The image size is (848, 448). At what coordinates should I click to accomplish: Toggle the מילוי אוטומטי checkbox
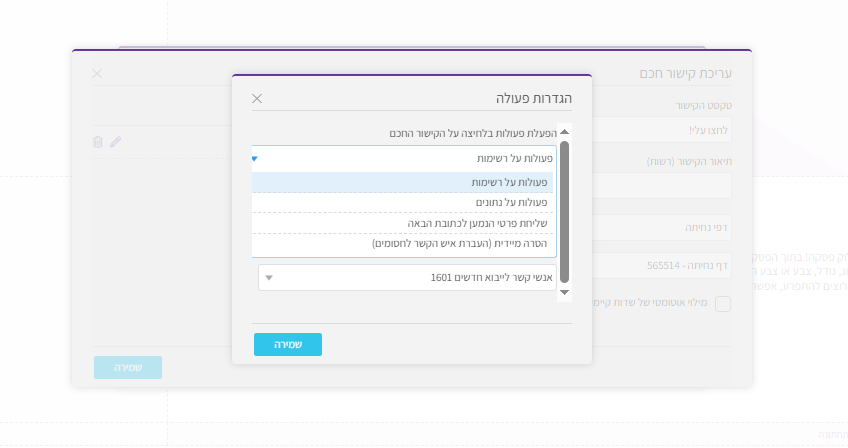722,304
